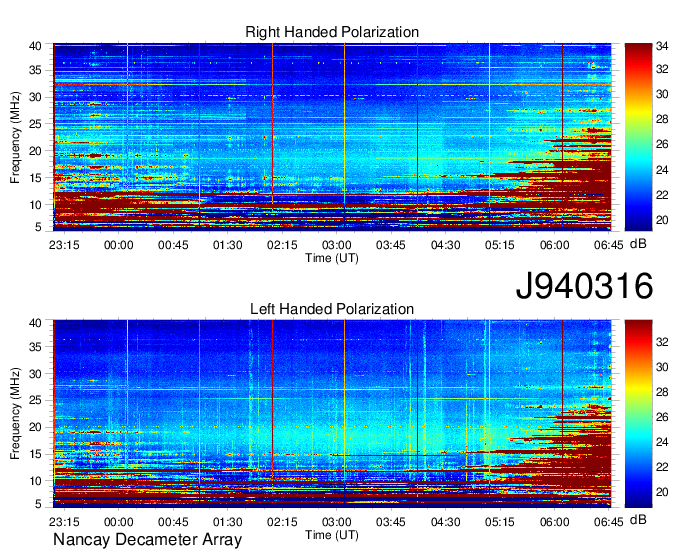680x552 pixels.
Task: Click the 10 MHz tick on Right Handed plot
Action: (35, 205)
